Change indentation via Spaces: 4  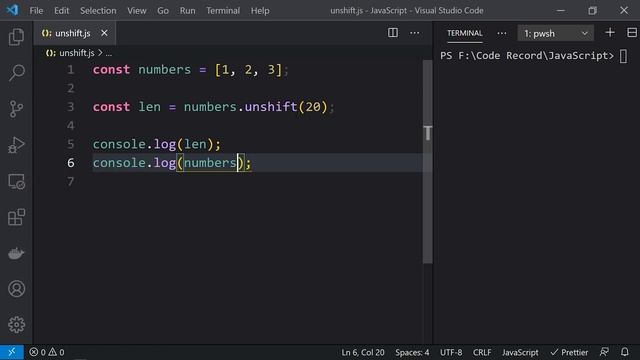[x=412, y=352]
